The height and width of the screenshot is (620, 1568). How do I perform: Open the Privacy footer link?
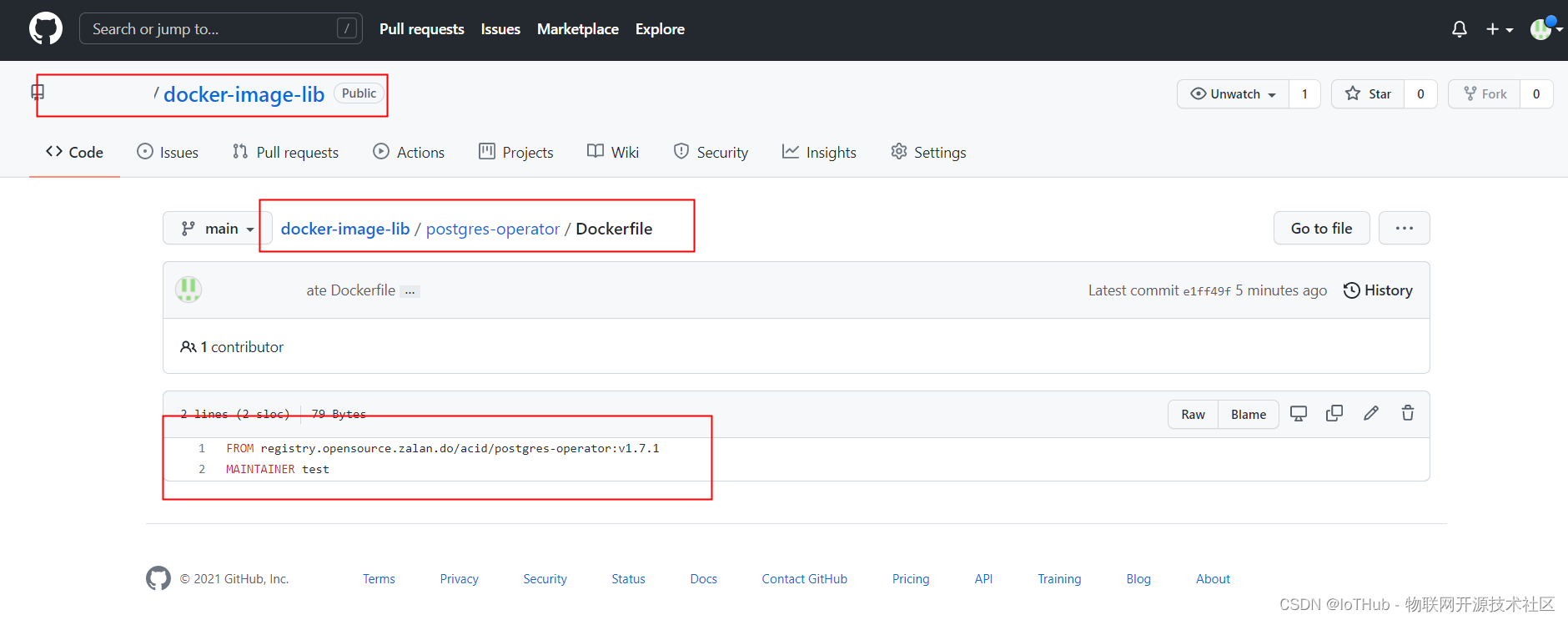[x=459, y=579]
